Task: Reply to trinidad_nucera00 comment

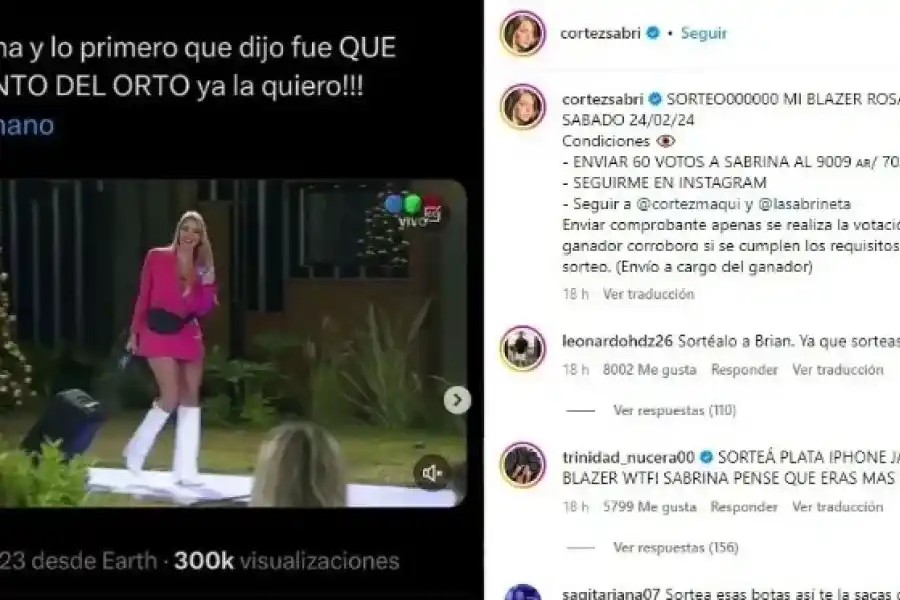Action: [744, 507]
